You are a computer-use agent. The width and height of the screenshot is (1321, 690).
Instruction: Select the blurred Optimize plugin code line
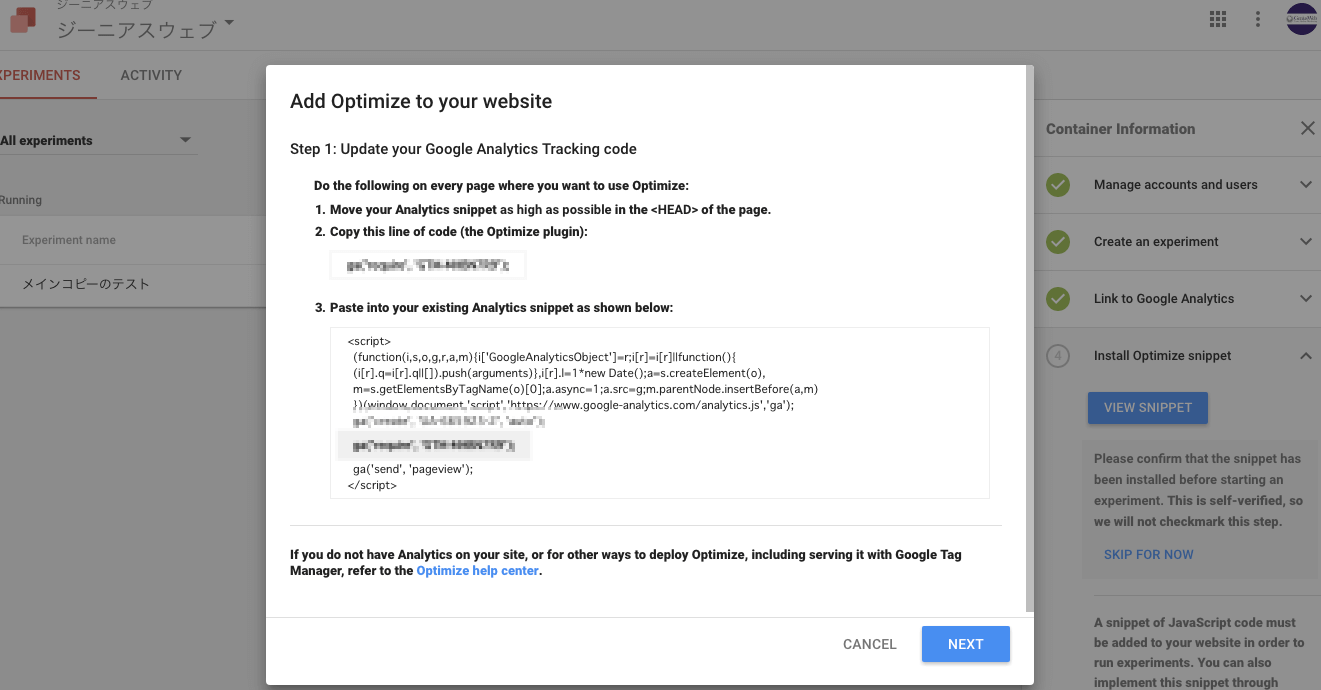(x=428, y=266)
